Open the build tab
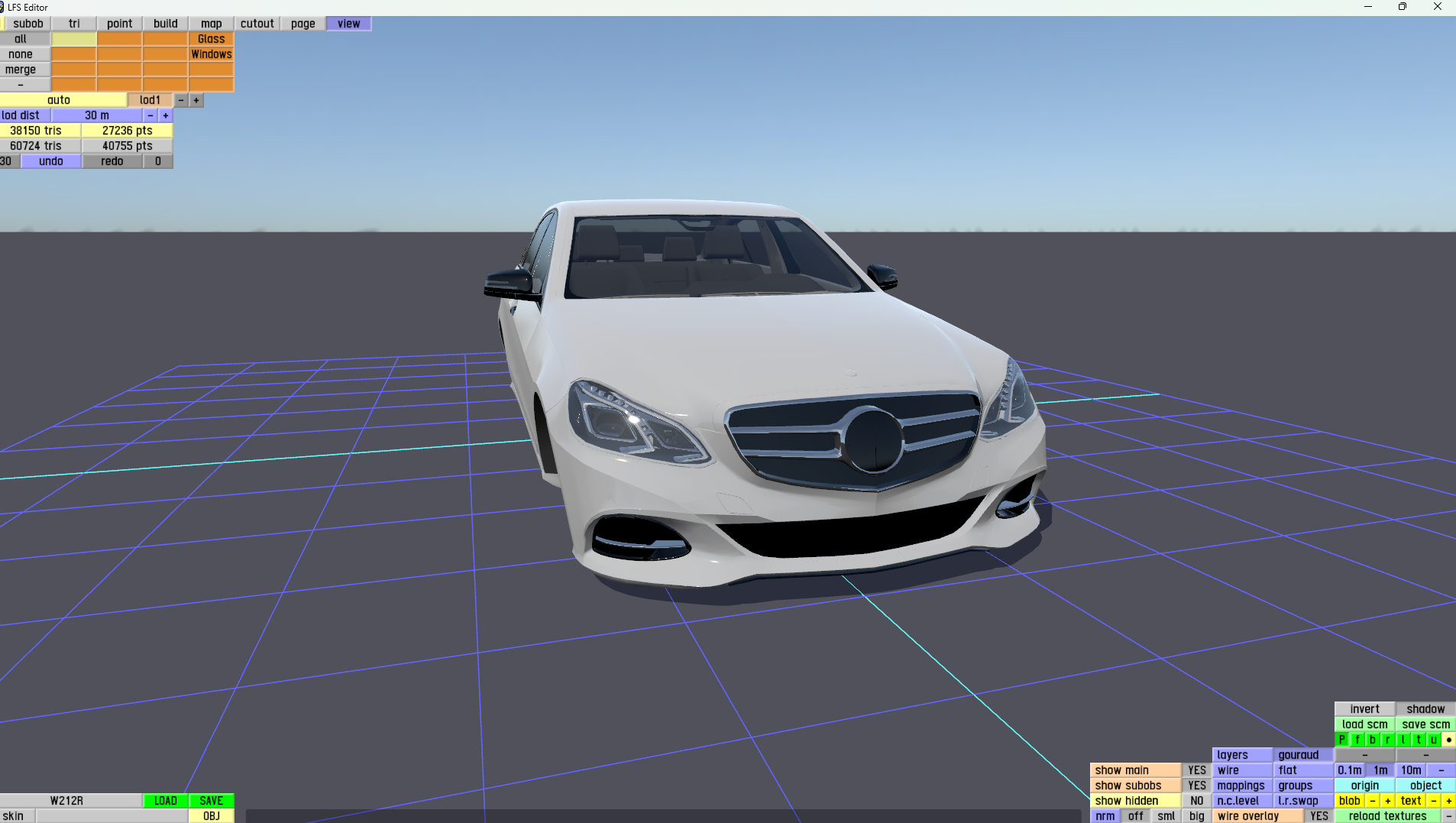Screen dimensions: 1456x823 [x=166, y=24]
